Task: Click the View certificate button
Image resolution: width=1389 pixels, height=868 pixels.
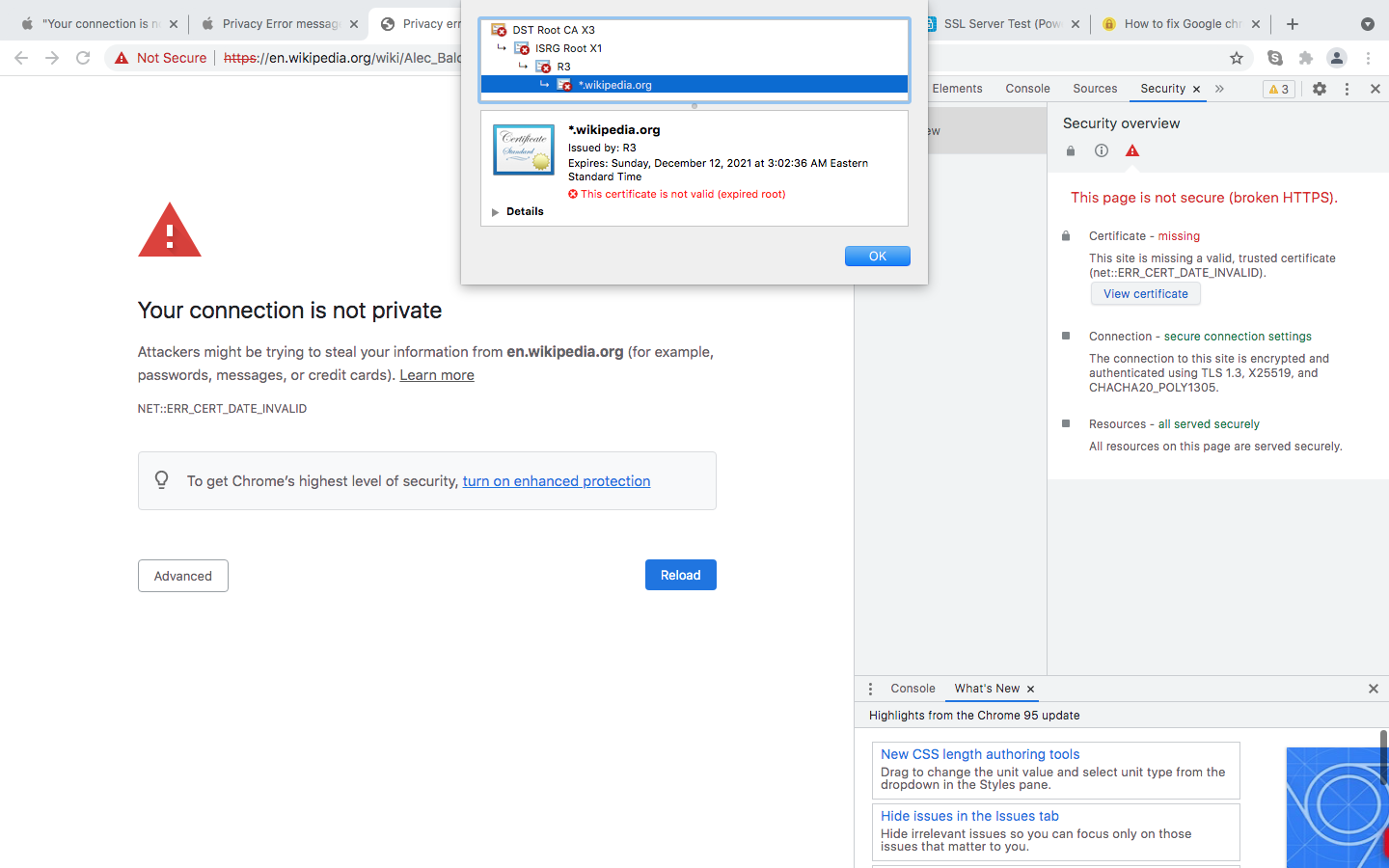Action: pyautogui.click(x=1146, y=294)
